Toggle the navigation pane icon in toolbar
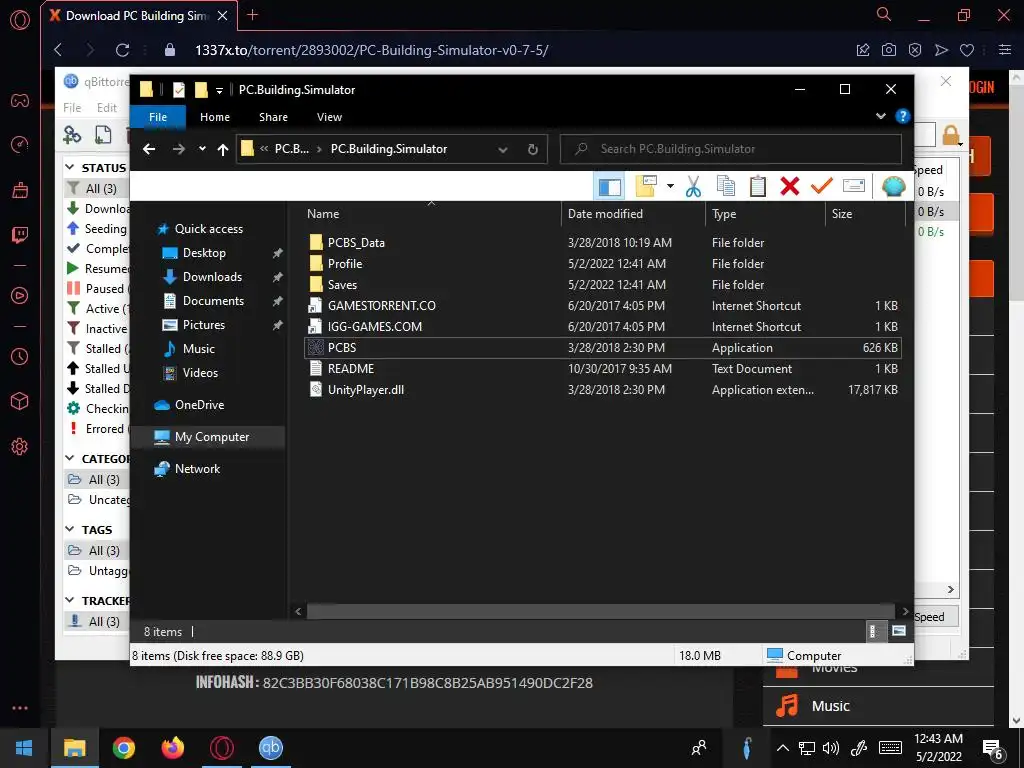The width and height of the screenshot is (1024, 768). [x=609, y=187]
